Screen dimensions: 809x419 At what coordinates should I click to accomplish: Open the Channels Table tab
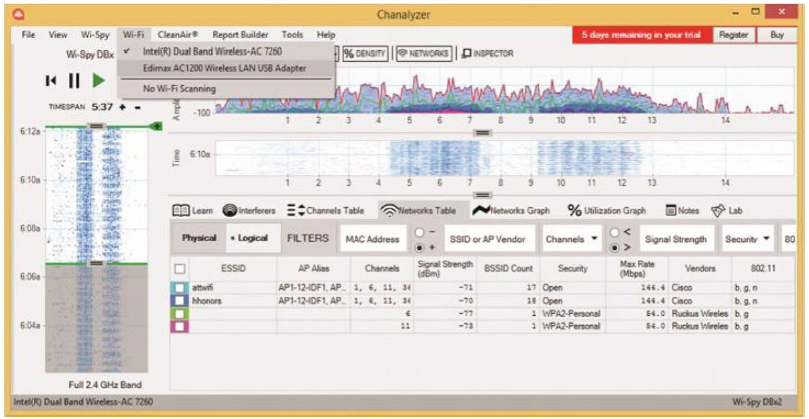tap(325, 211)
